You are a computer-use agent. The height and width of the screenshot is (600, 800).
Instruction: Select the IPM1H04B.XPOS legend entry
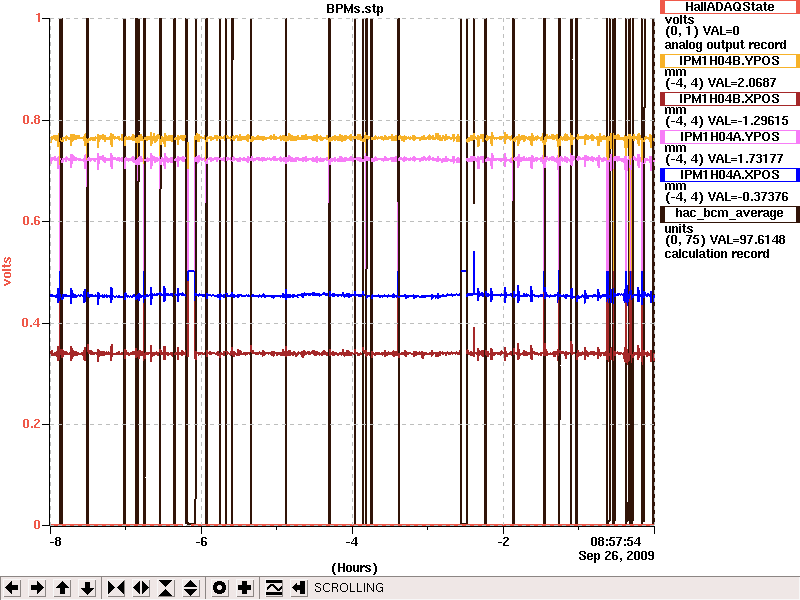click(x=730, y=98)
